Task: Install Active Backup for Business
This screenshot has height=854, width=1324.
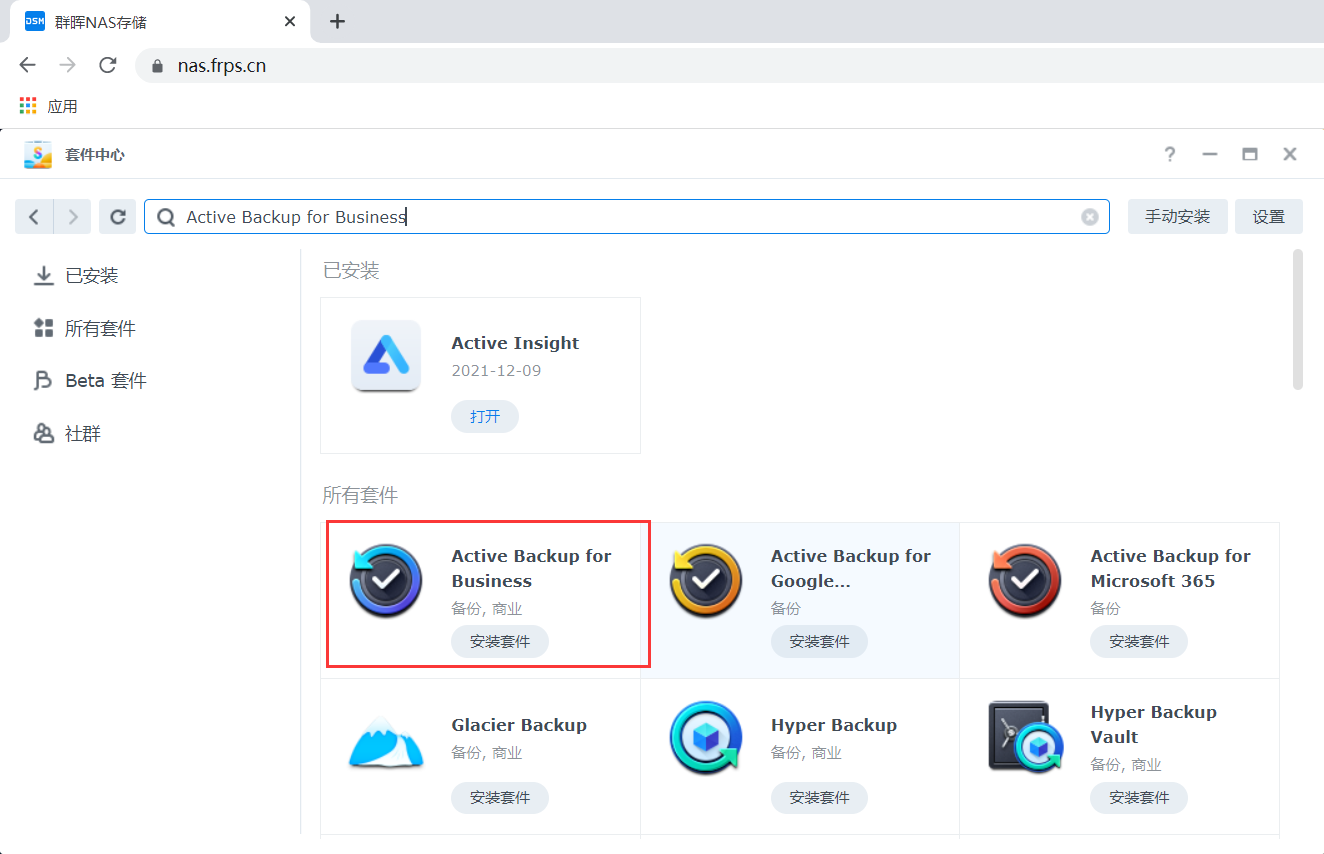Action: pos(500,642)
